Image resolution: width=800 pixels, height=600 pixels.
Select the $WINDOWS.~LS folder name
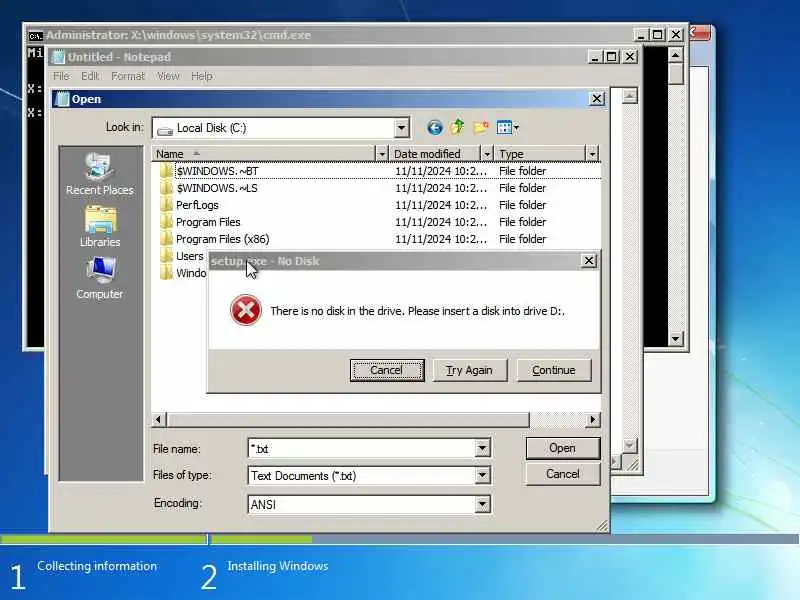217,188
